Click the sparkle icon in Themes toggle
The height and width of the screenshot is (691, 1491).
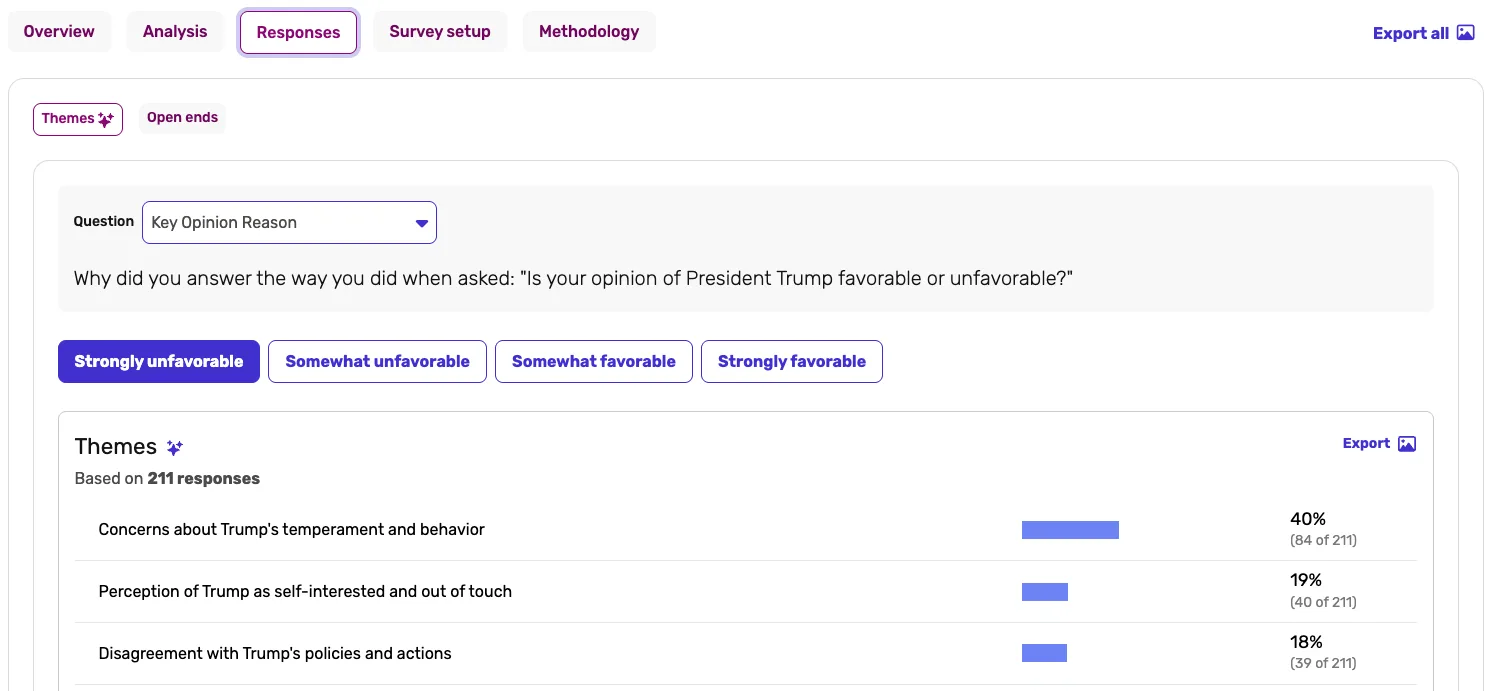(x=106, y=119)
